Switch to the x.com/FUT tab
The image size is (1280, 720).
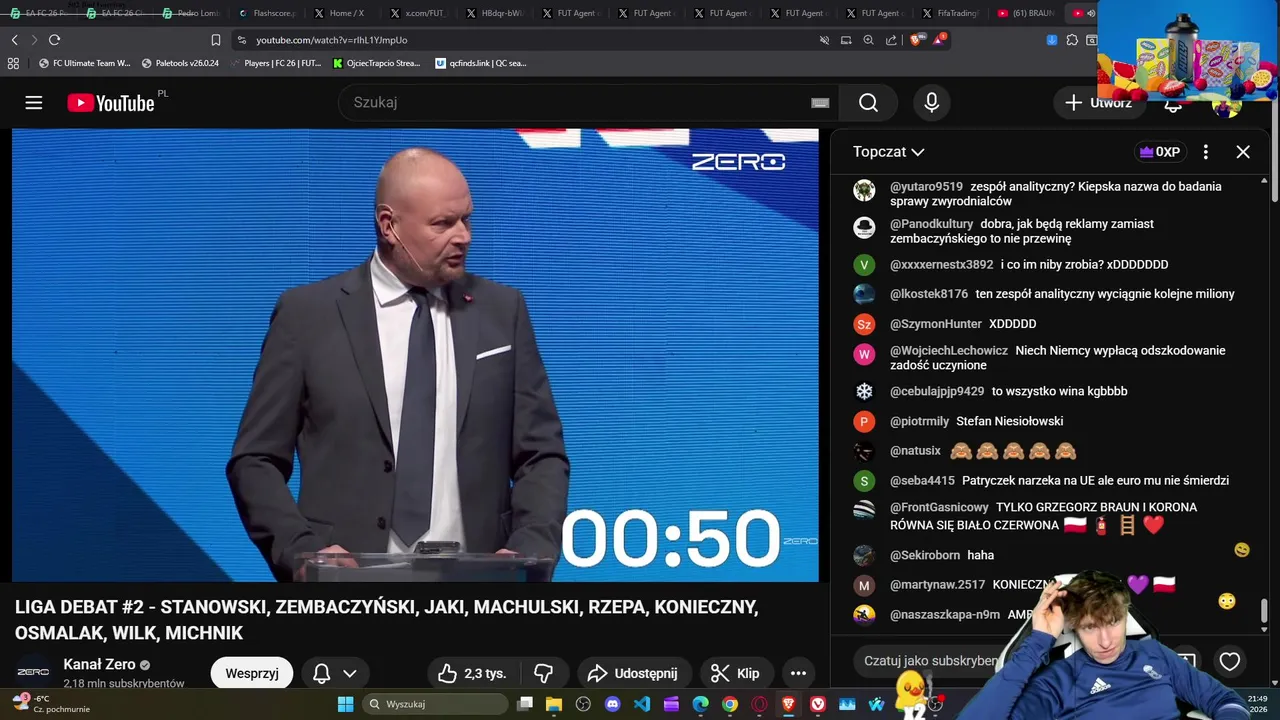click(x=418, y=13)
